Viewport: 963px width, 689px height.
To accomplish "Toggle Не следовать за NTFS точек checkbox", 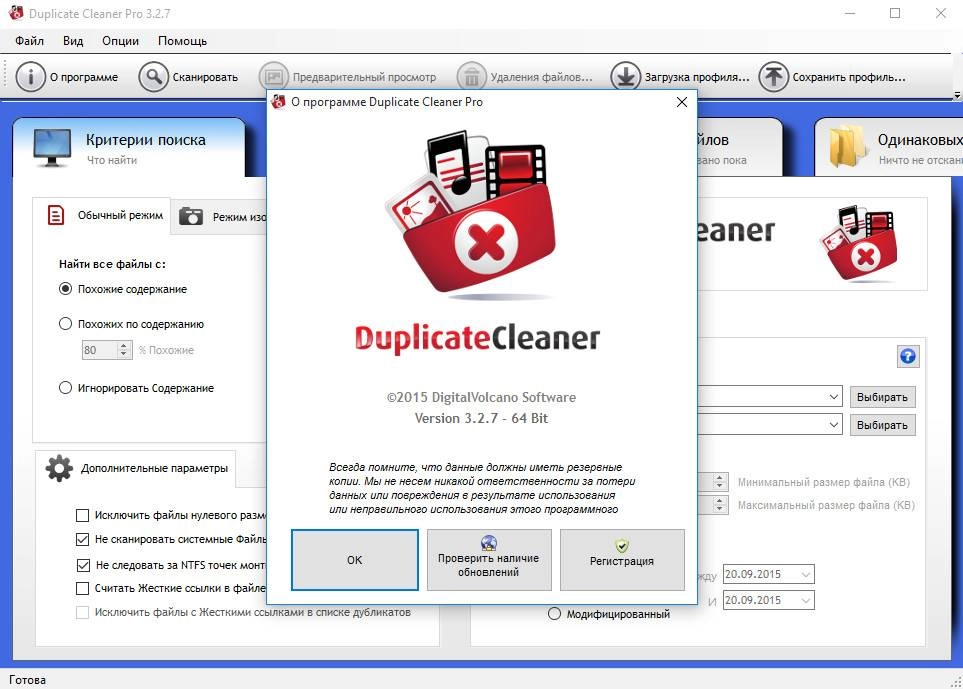I will click(83, 565).
